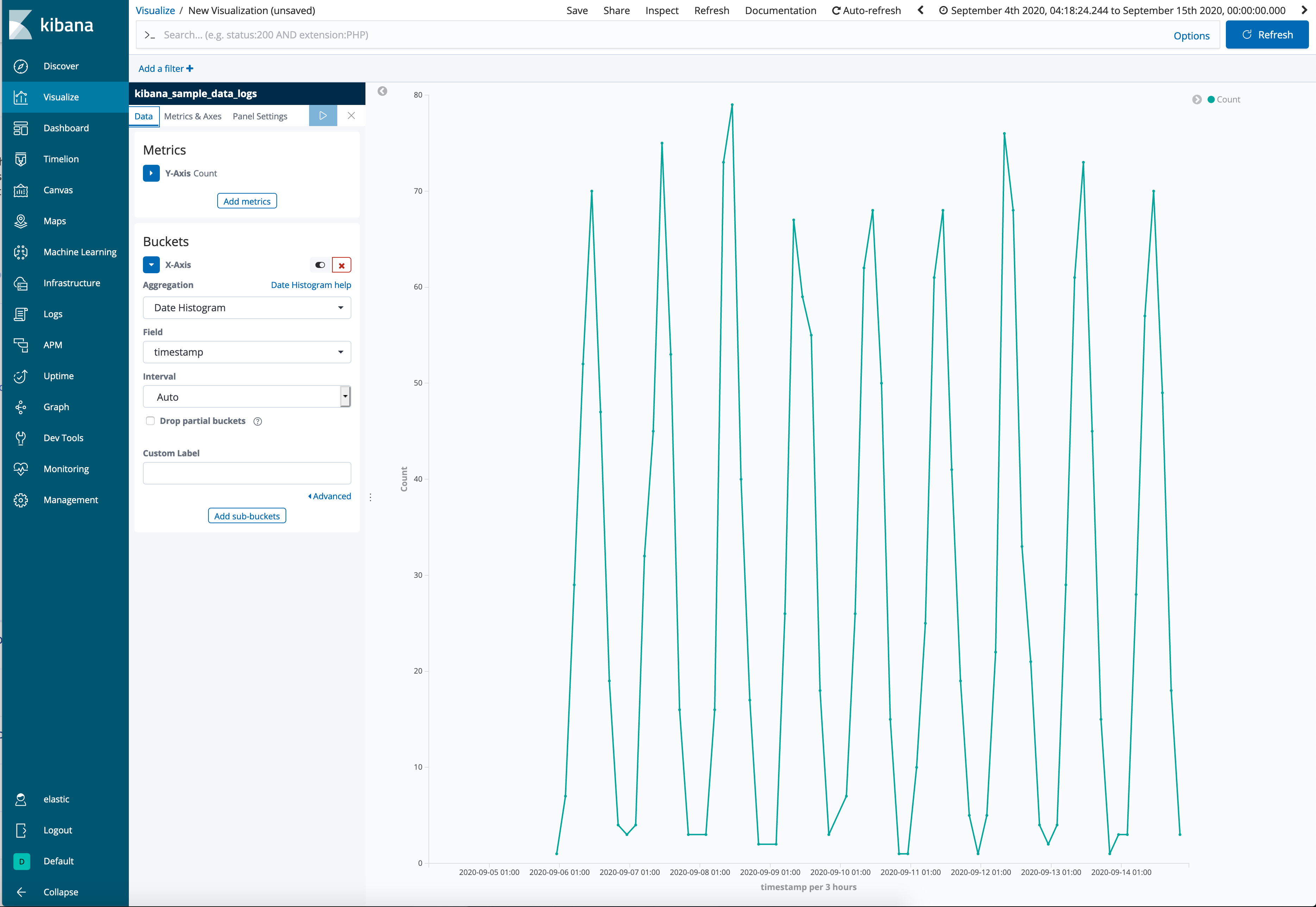Toggle the X-Axis bucket enable switch
This screenshot has height=907, width=1316.
coord(320,265)
